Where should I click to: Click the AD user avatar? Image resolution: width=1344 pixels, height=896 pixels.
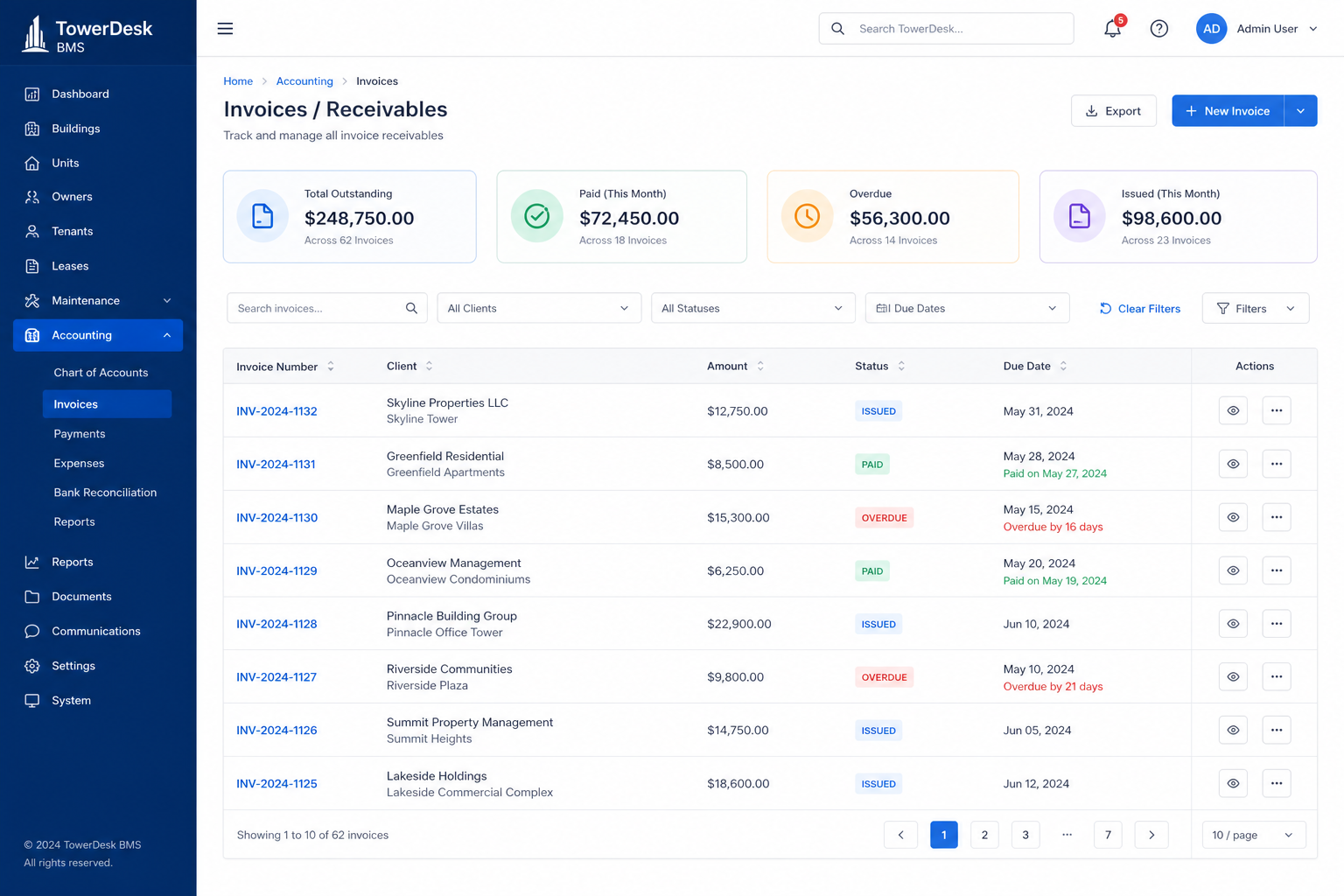(1211, 29)
